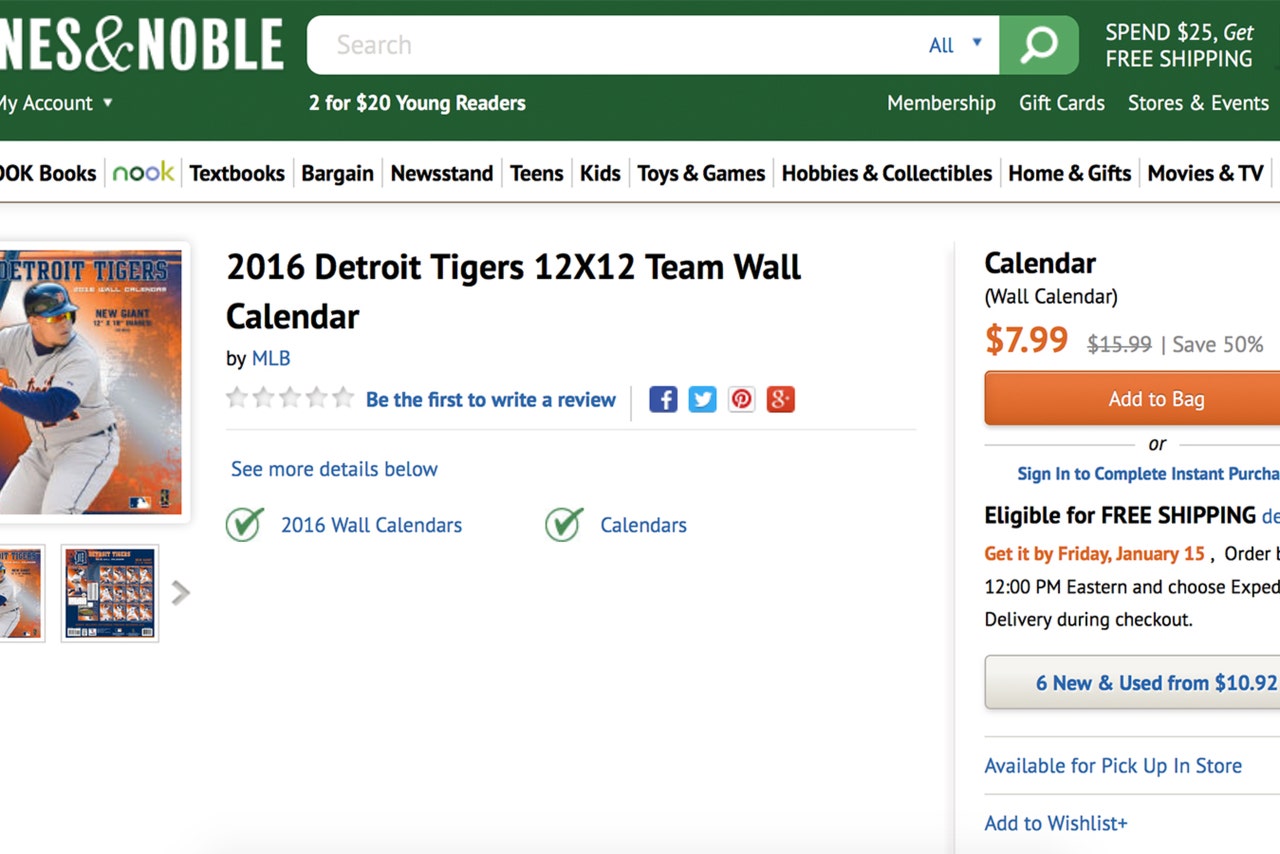This screenshot has width=1280, height=854.
Task: Click Be the first to write a review
Action: point(491,400)
